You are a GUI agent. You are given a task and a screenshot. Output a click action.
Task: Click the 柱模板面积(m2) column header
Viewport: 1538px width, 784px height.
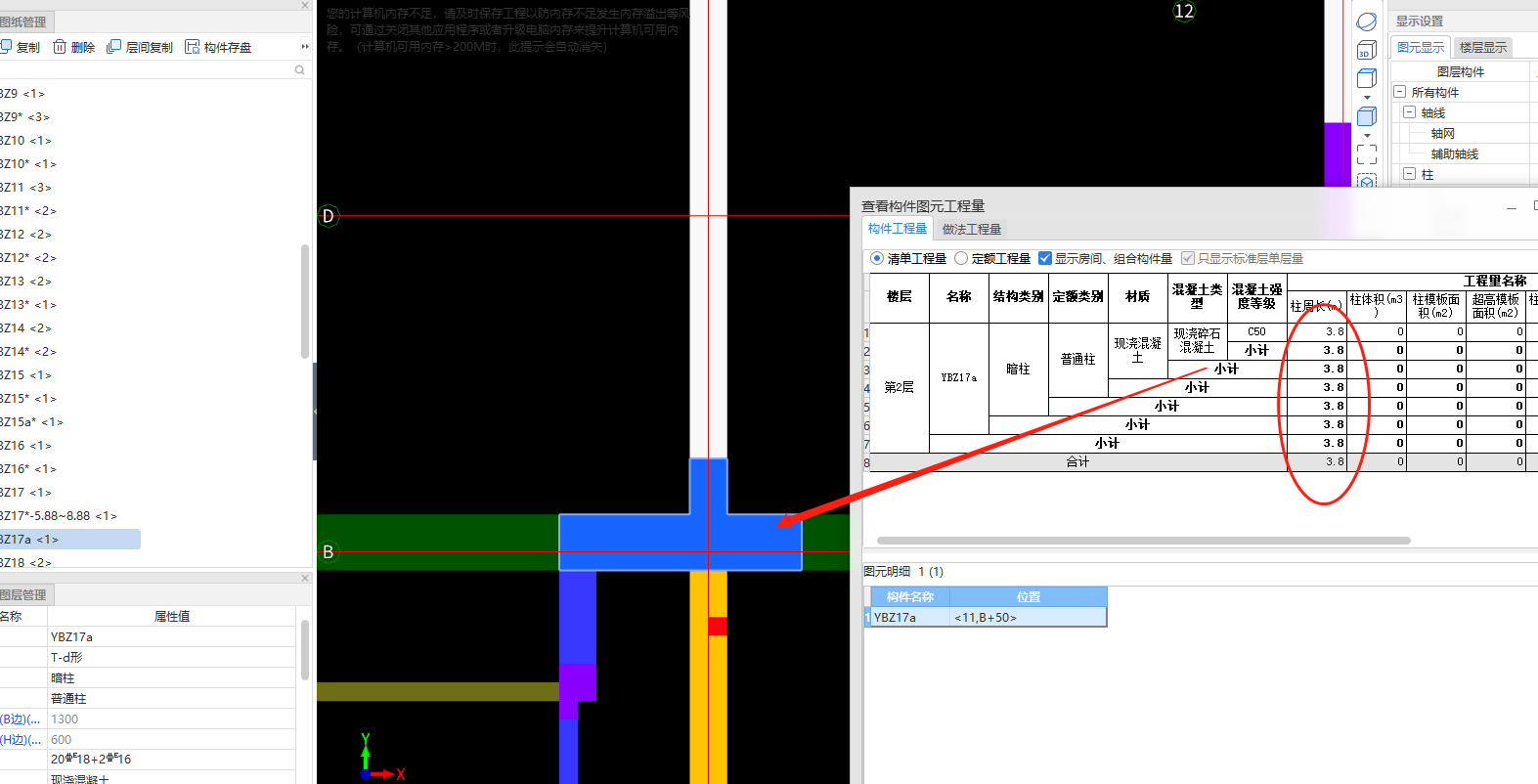point(1436,305)
